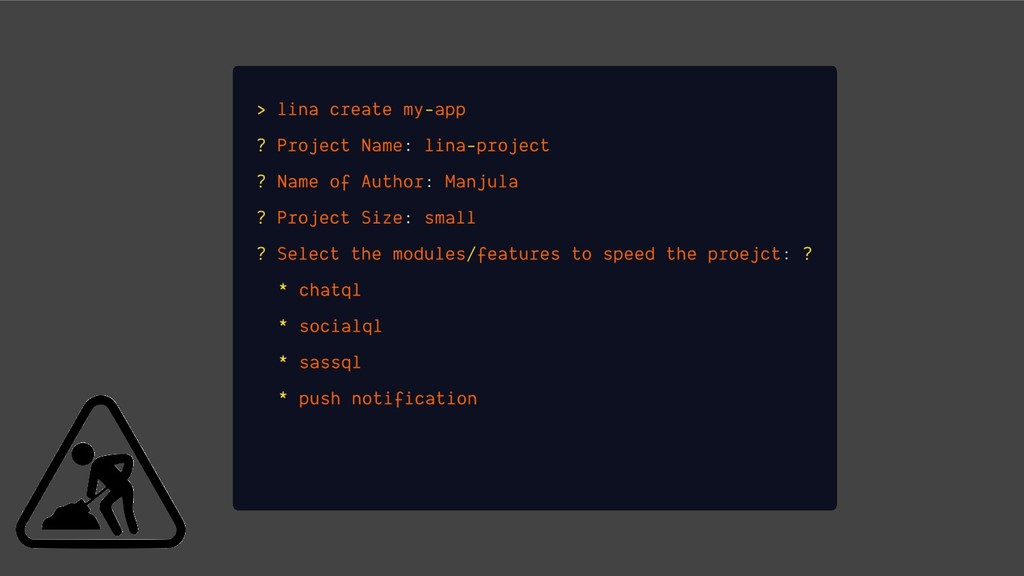Select the chatql module option
The height and width of the screenshot is (576, 1024).
click(x=329, y=290)
